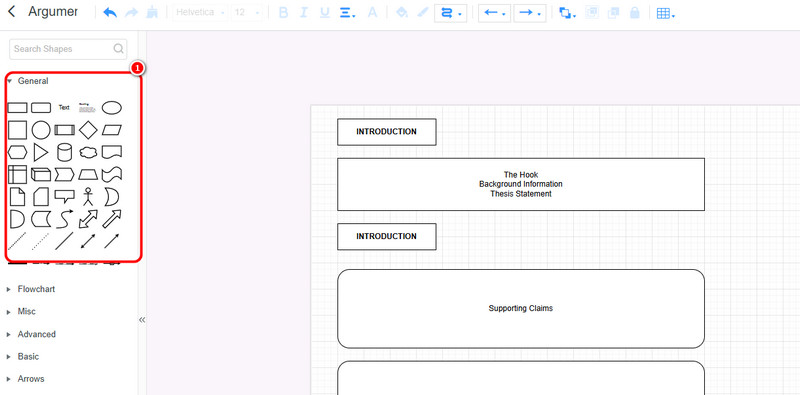Select the diamond shape
Viewport: 800px width, 395px height.
click(x=88, y=130)
